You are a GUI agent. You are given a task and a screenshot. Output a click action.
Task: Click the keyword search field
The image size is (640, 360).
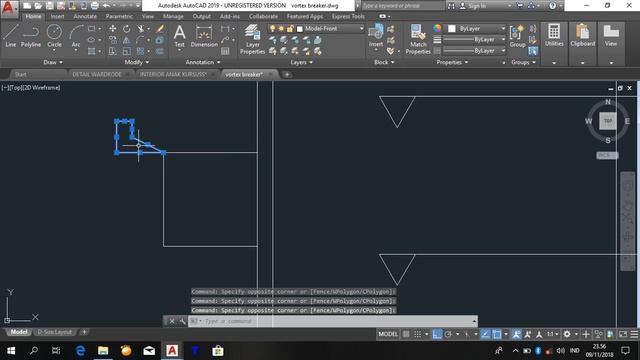(403, 6)
